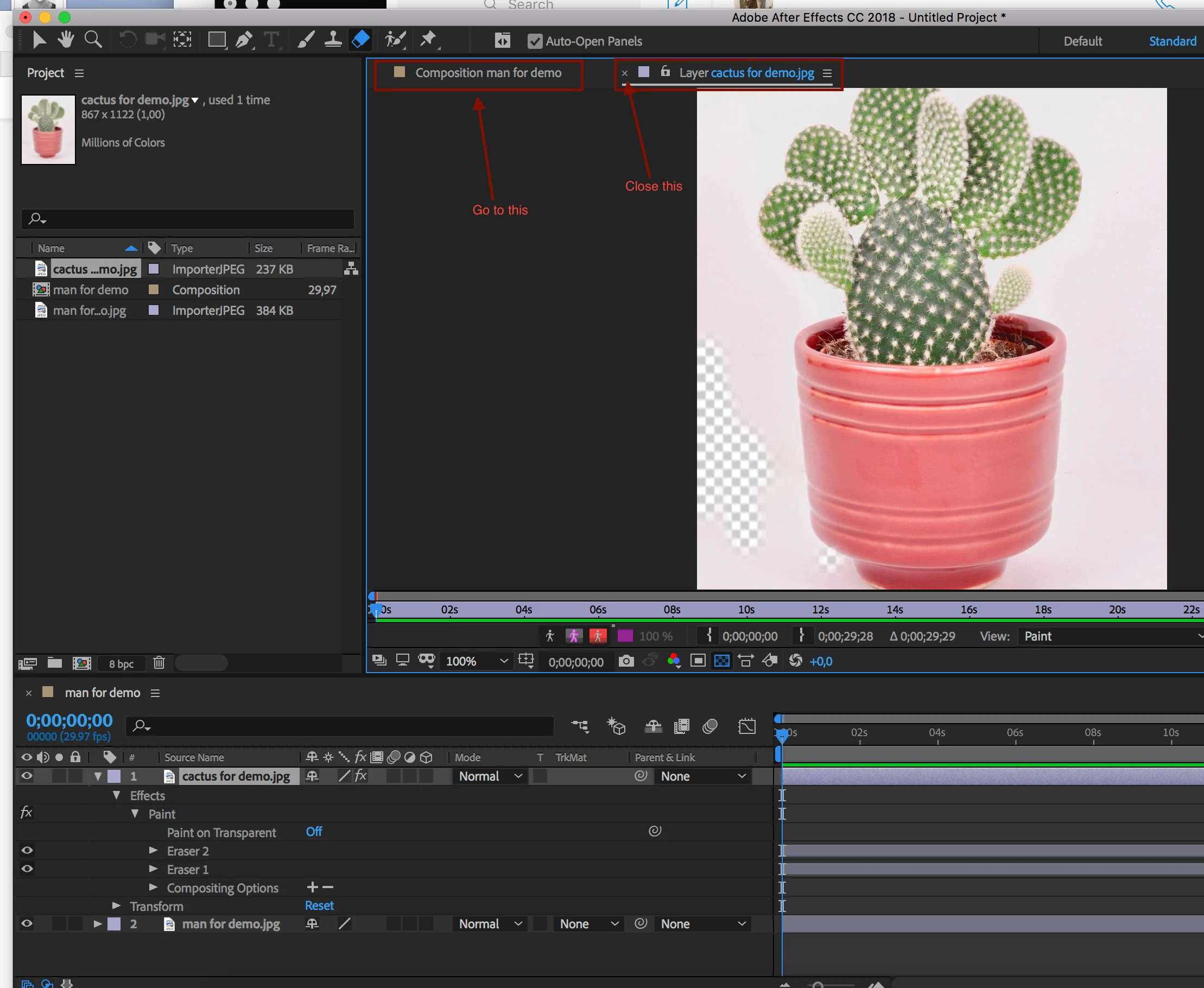Viewport: 1204px width, 988px height.
Task: Toggle the Auto-Open Panels checkbox
Action: pyautogui.click(x=534, y=41)
